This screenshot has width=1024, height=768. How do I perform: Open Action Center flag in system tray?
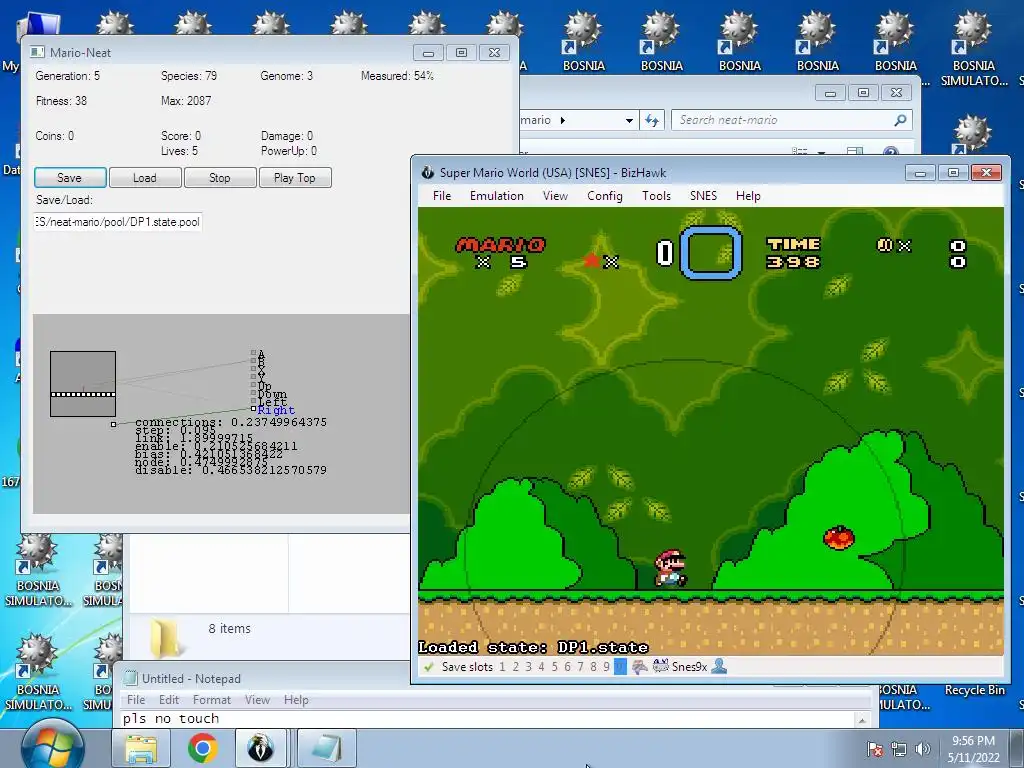tap(875, 749)
